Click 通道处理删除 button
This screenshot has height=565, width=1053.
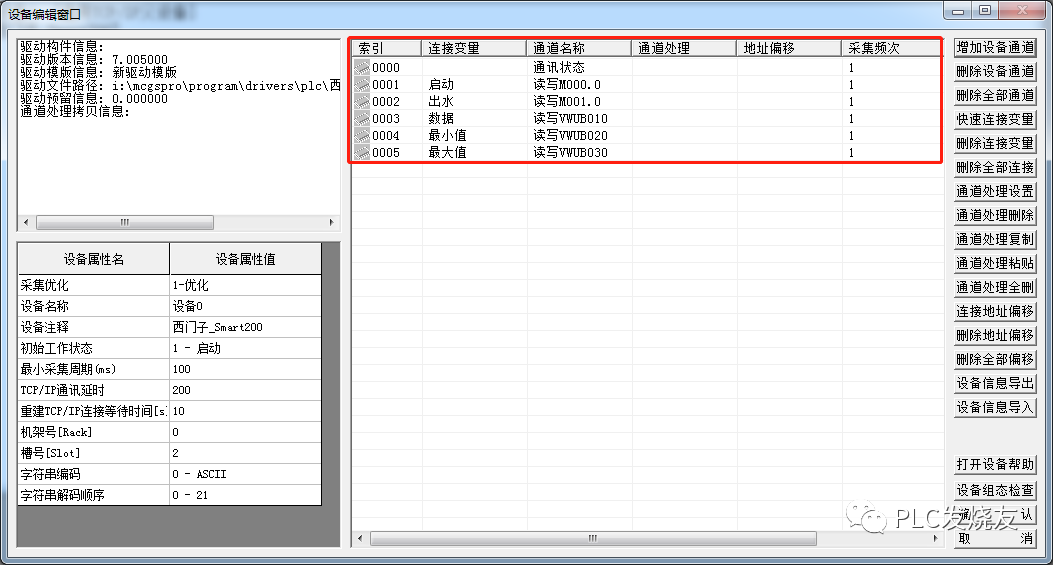point(995,215)
